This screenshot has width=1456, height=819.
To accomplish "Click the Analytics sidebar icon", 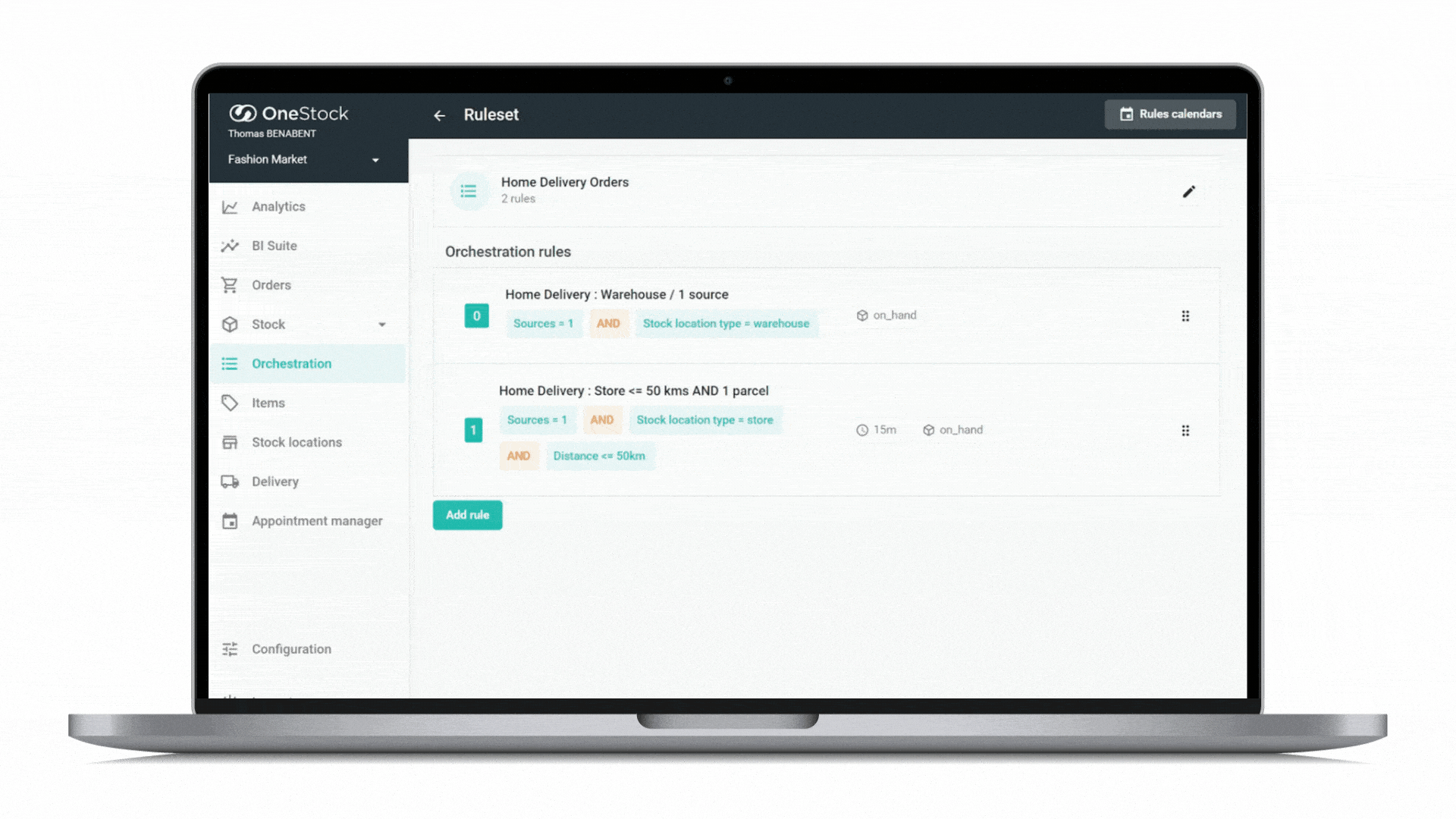I will (229, 206).
